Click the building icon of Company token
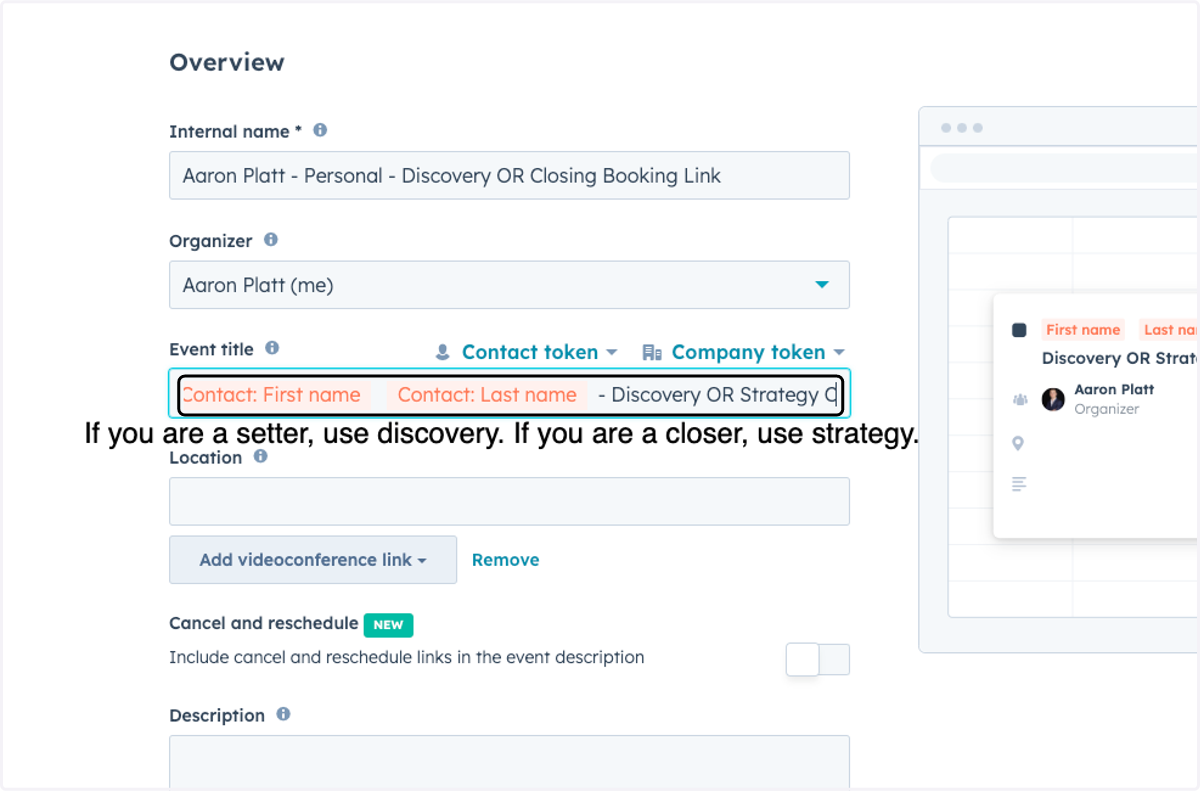The width and height of the screenshot is (1200, 791). [x=652, y=352]
